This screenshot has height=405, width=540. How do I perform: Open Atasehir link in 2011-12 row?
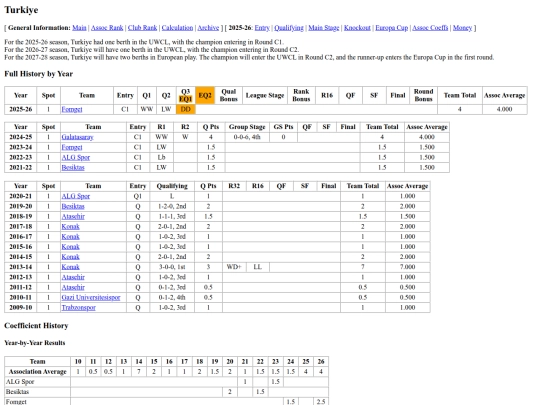(73, 287)
